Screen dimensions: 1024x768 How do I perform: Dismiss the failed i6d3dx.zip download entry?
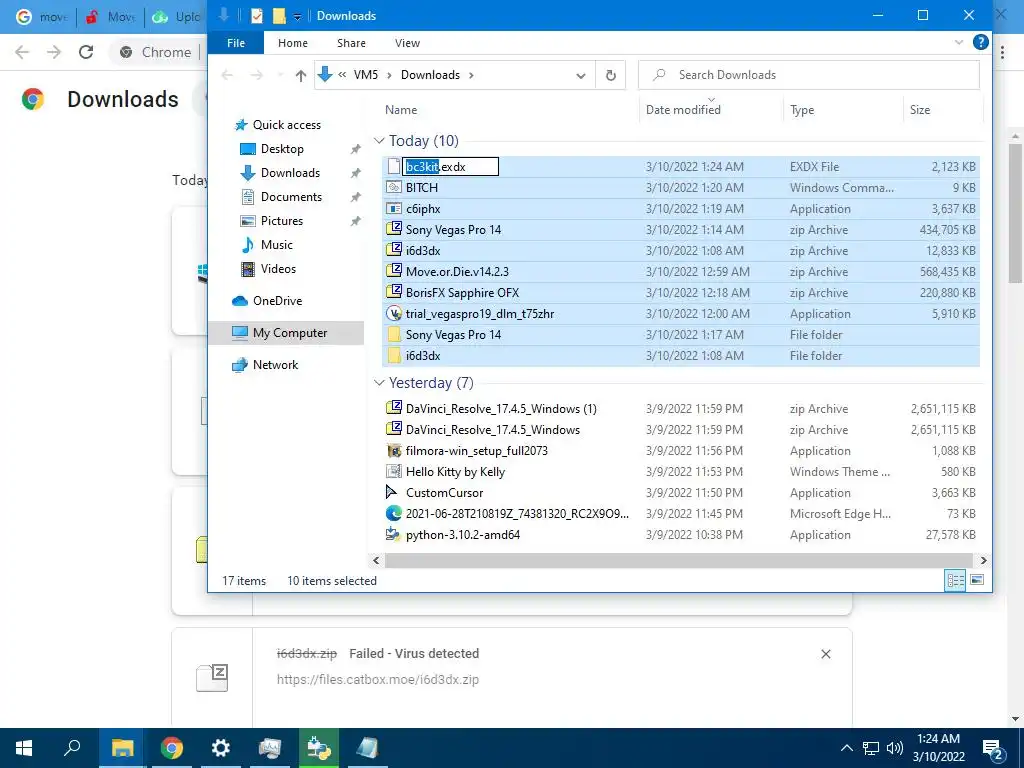point(825,654)
